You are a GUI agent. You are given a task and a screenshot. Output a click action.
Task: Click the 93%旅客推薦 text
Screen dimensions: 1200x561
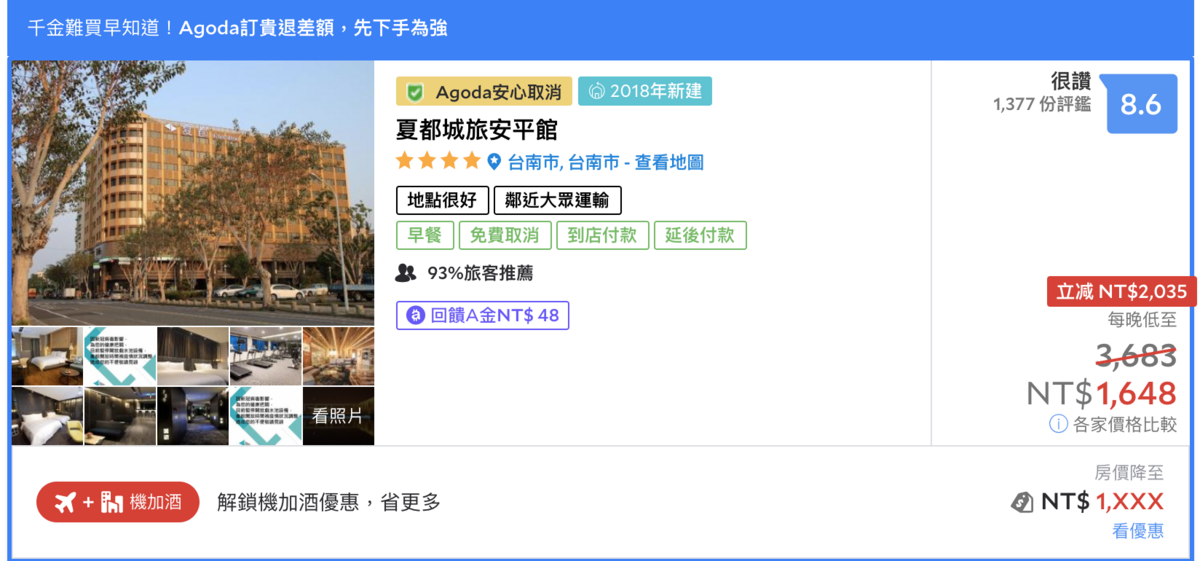[480, 272]
